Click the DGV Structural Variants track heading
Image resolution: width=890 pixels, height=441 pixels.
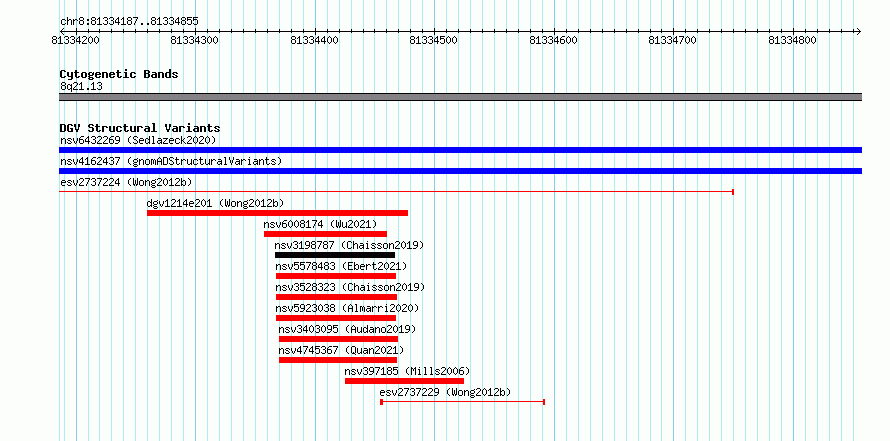[140, 128]
